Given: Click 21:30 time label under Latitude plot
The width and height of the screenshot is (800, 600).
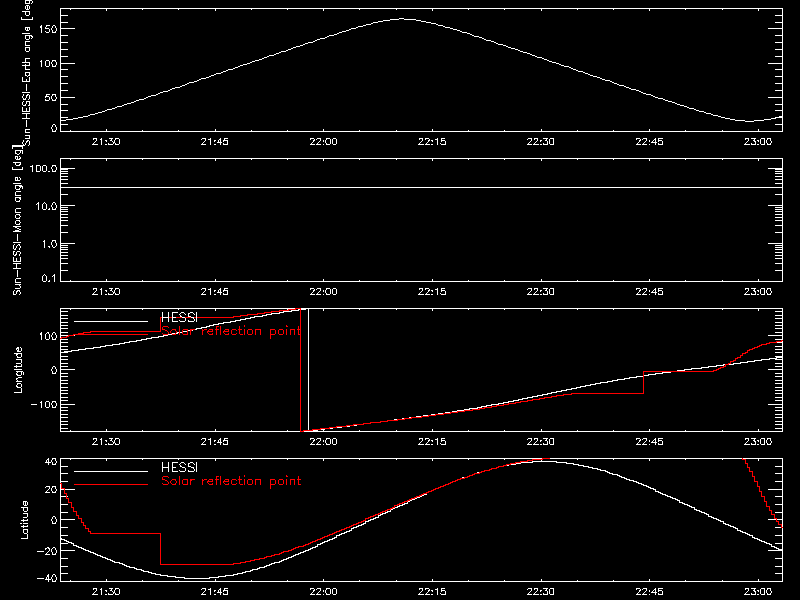Looking at the screenshot, I should (106, 592).
